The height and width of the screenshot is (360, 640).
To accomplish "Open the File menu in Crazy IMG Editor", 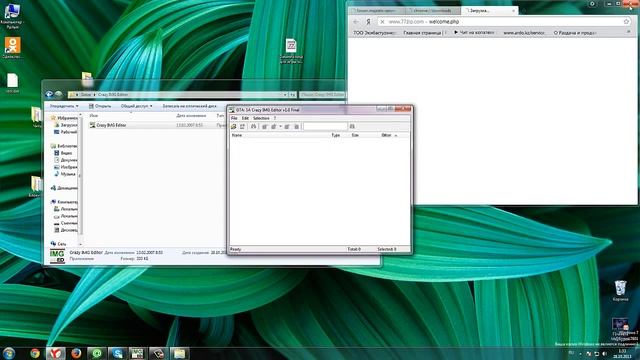I will click(234, 118).
